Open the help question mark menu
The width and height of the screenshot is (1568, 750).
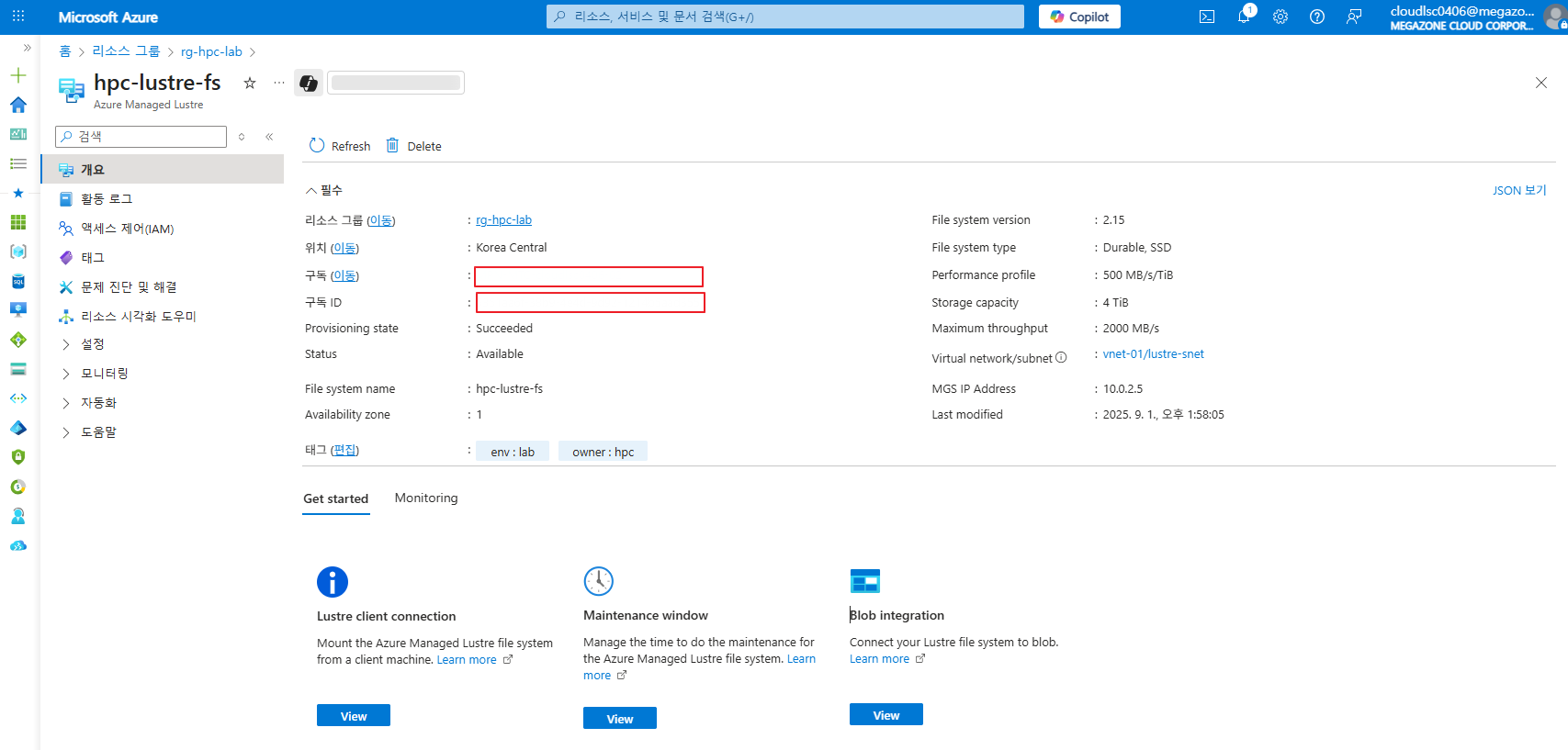click(x=1317, y=17)
